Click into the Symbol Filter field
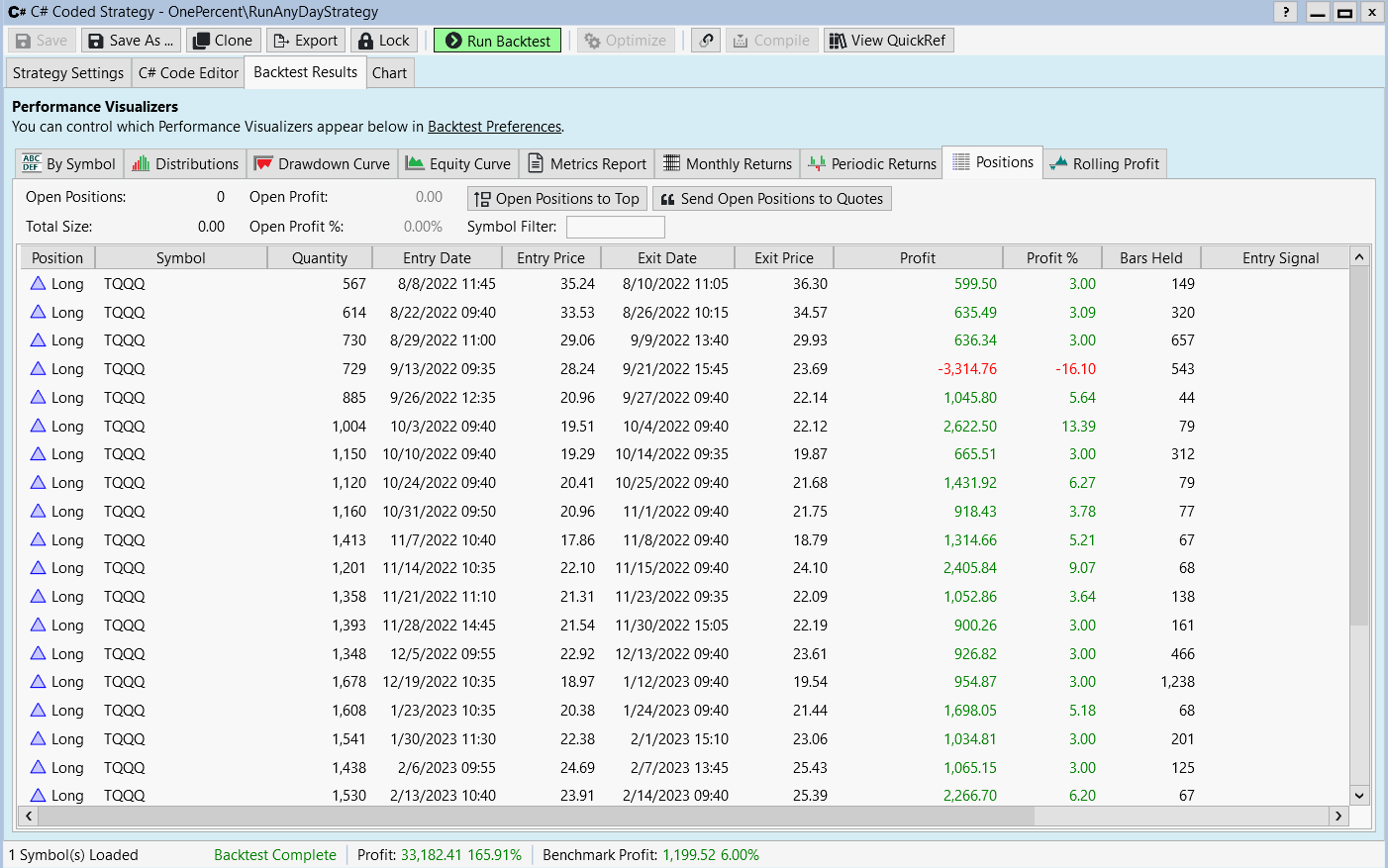Image resolution: width=1388 pixels, height=868 pixels. [615, 227]
